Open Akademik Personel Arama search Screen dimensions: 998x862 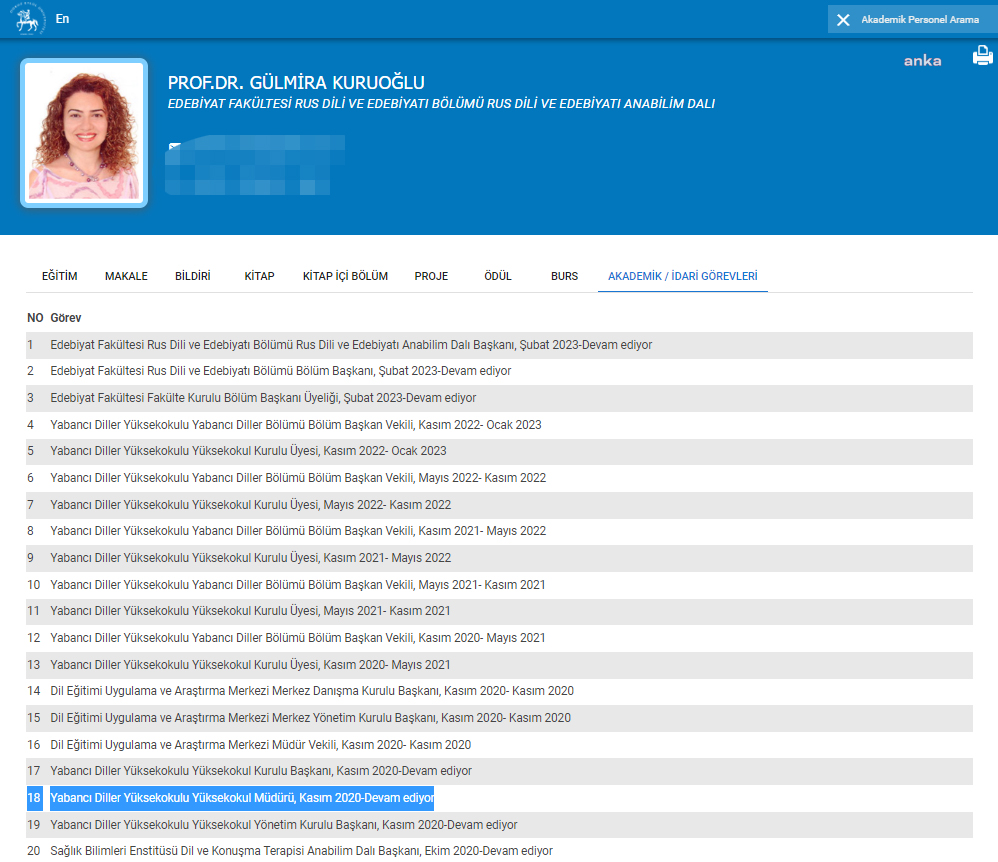920,20
